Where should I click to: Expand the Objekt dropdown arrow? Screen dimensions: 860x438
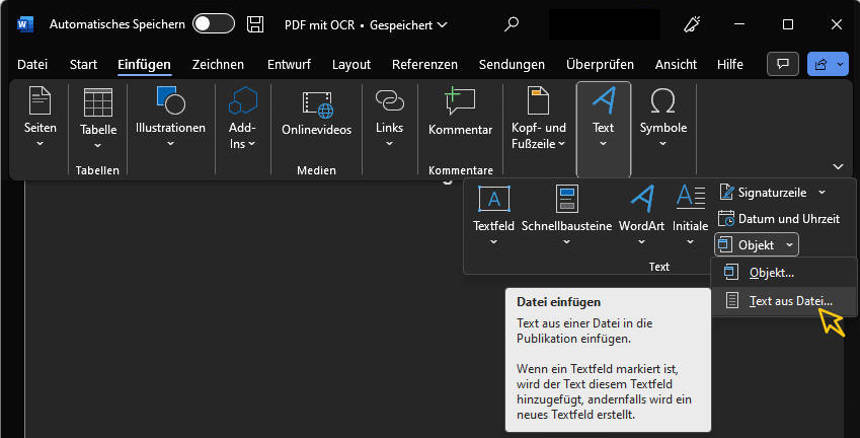789,245
